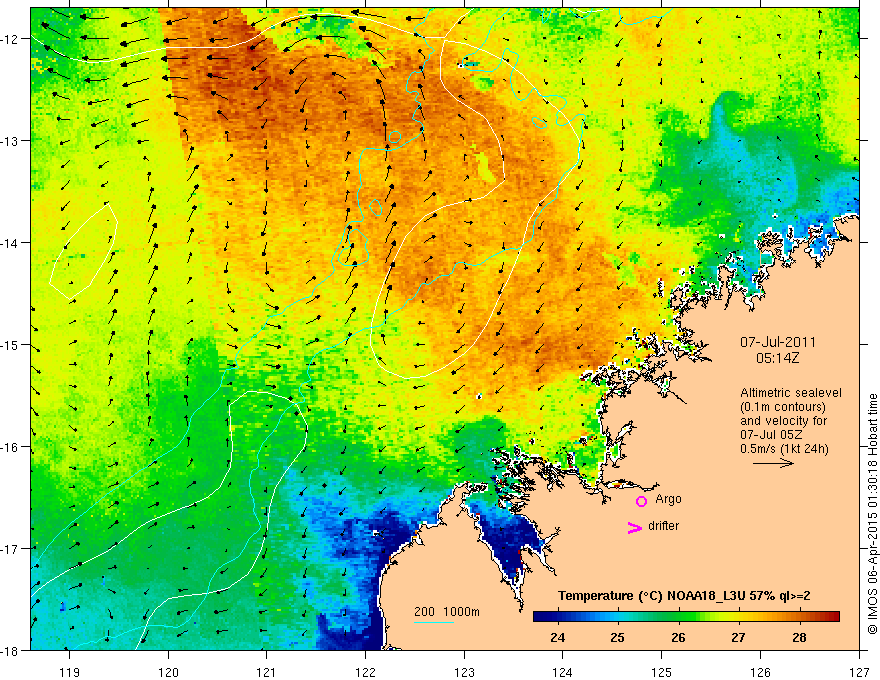Viewport: 880px width, 680px height.
Task: Click the latitude axis label -13
Action: point(11,141)
